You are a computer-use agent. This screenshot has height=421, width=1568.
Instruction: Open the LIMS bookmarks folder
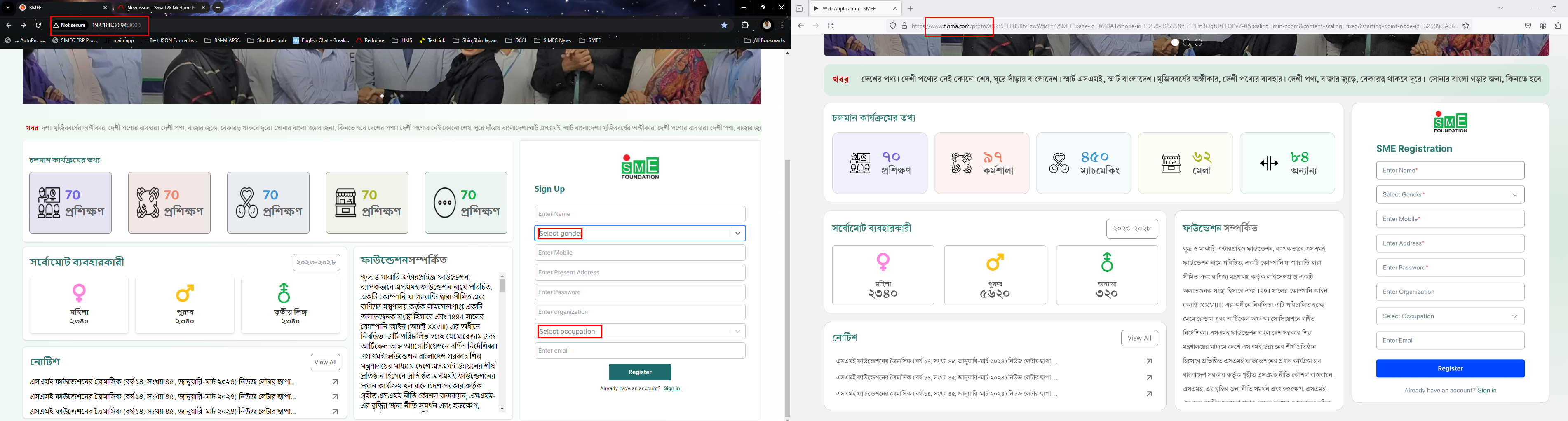(402, 40)
